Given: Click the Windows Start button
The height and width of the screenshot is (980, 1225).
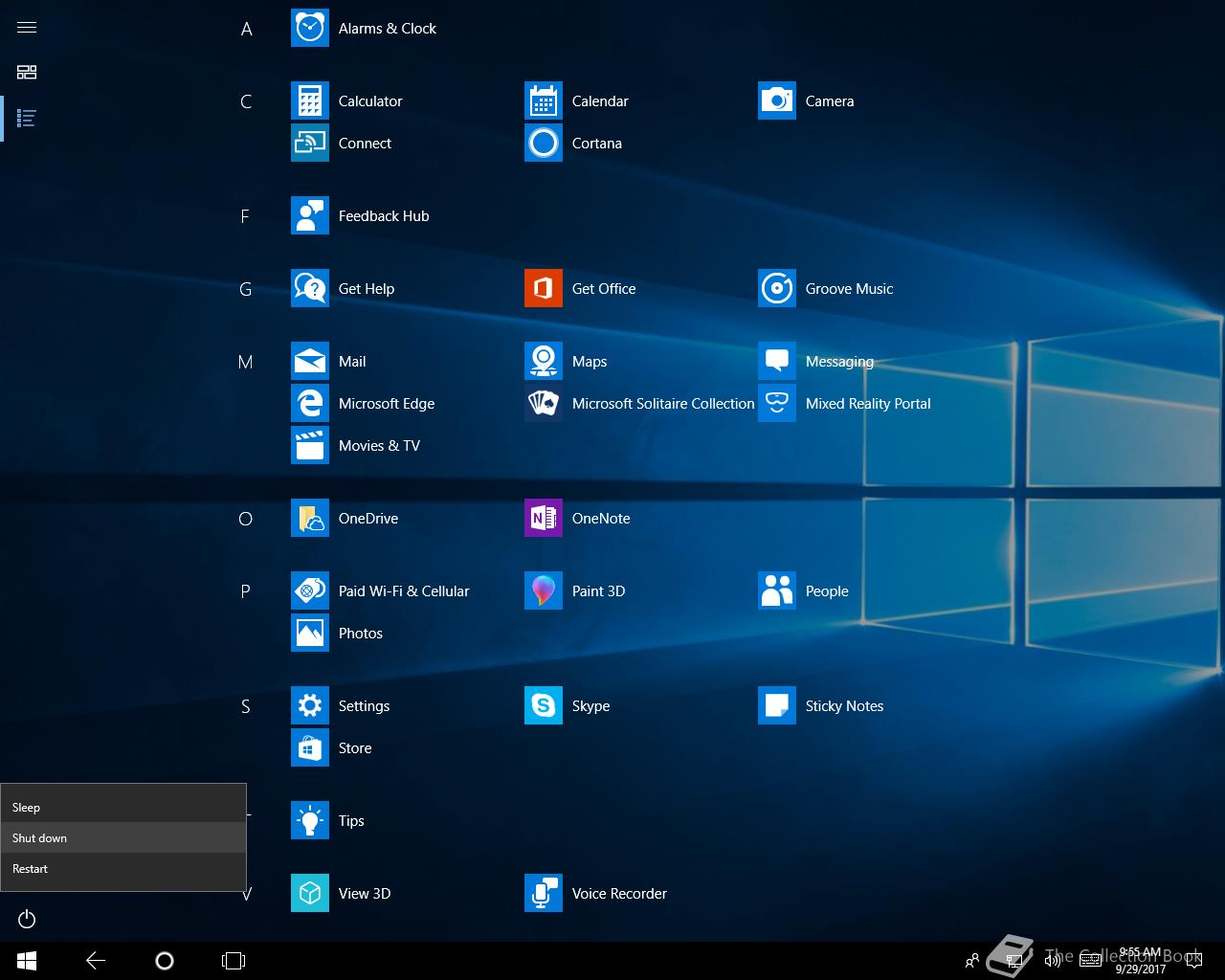Looking at the screenshot, I should [27, 960].
